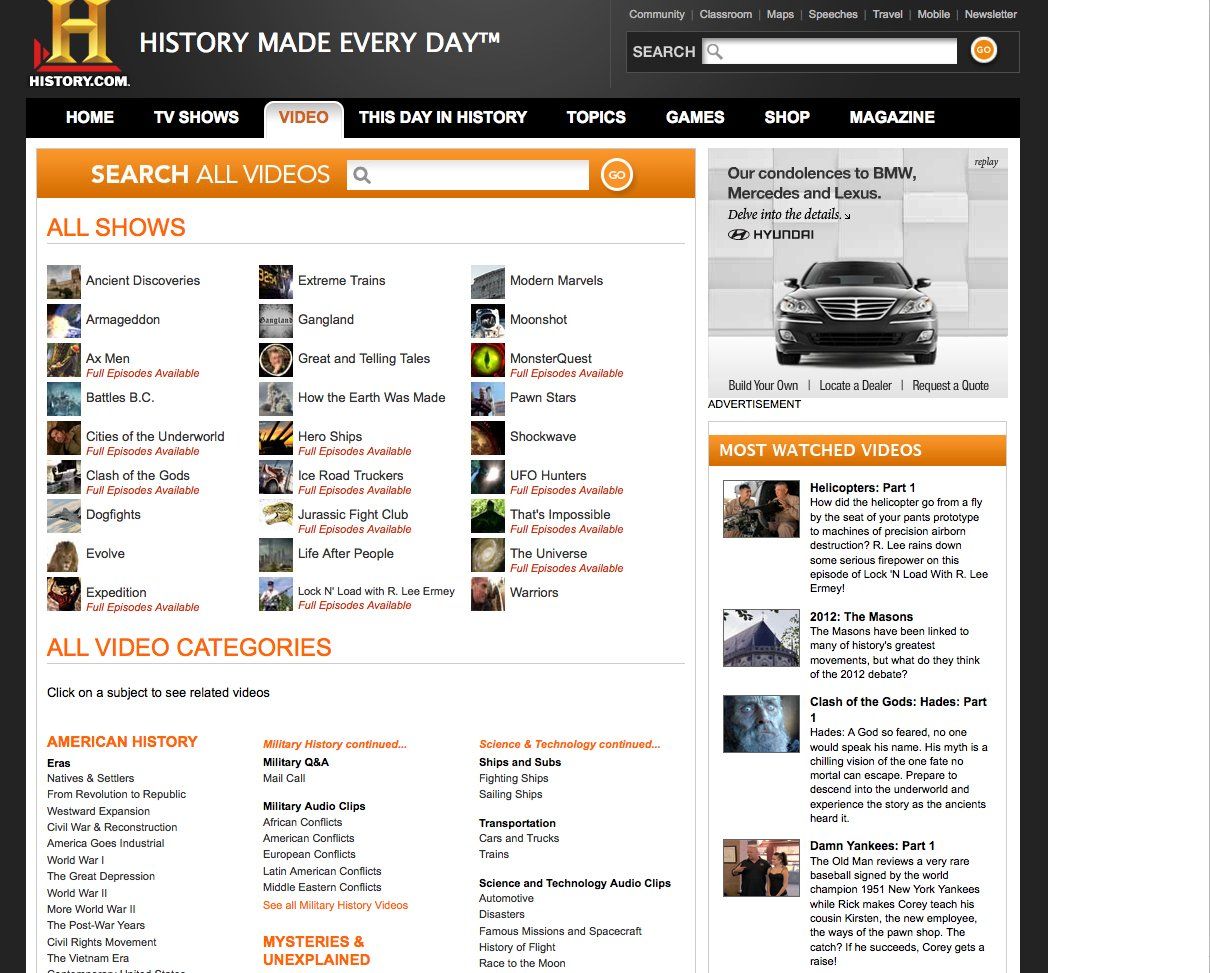Click the GO icon in Search All Videos
This screenshot has height=973, width=1210.
tap(617, 175)
